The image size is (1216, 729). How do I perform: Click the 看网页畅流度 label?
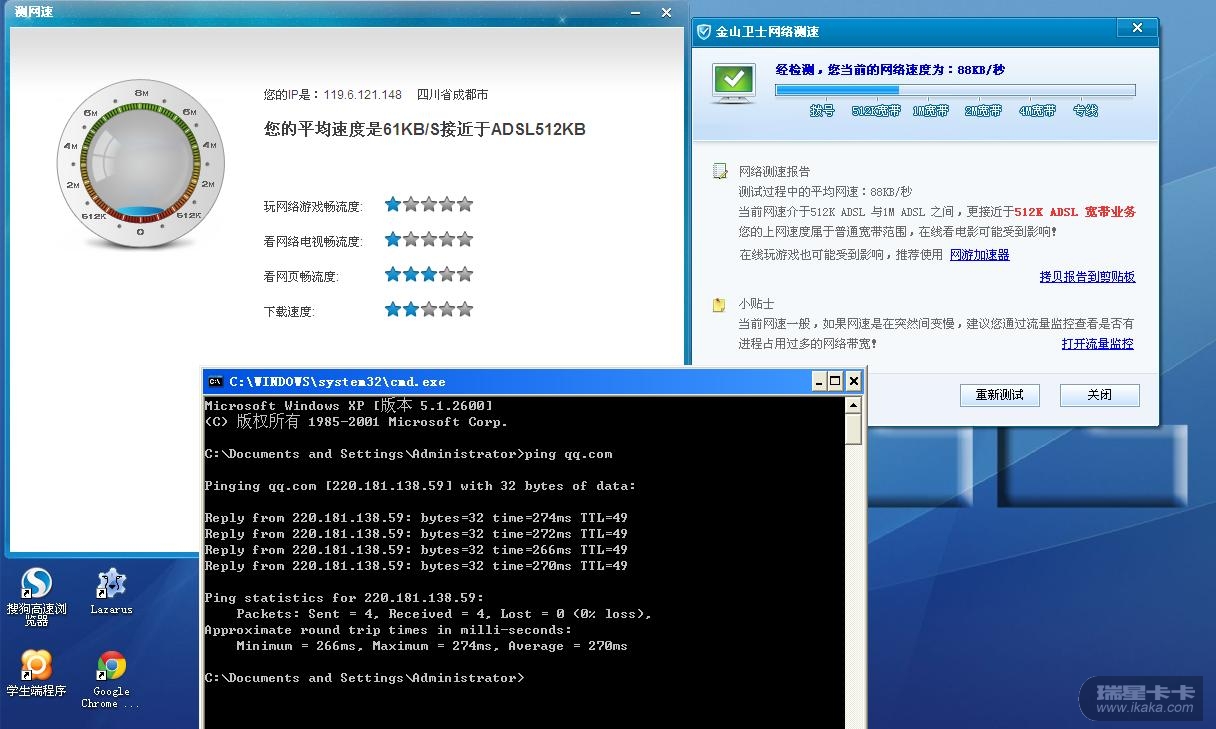[301, 277]
